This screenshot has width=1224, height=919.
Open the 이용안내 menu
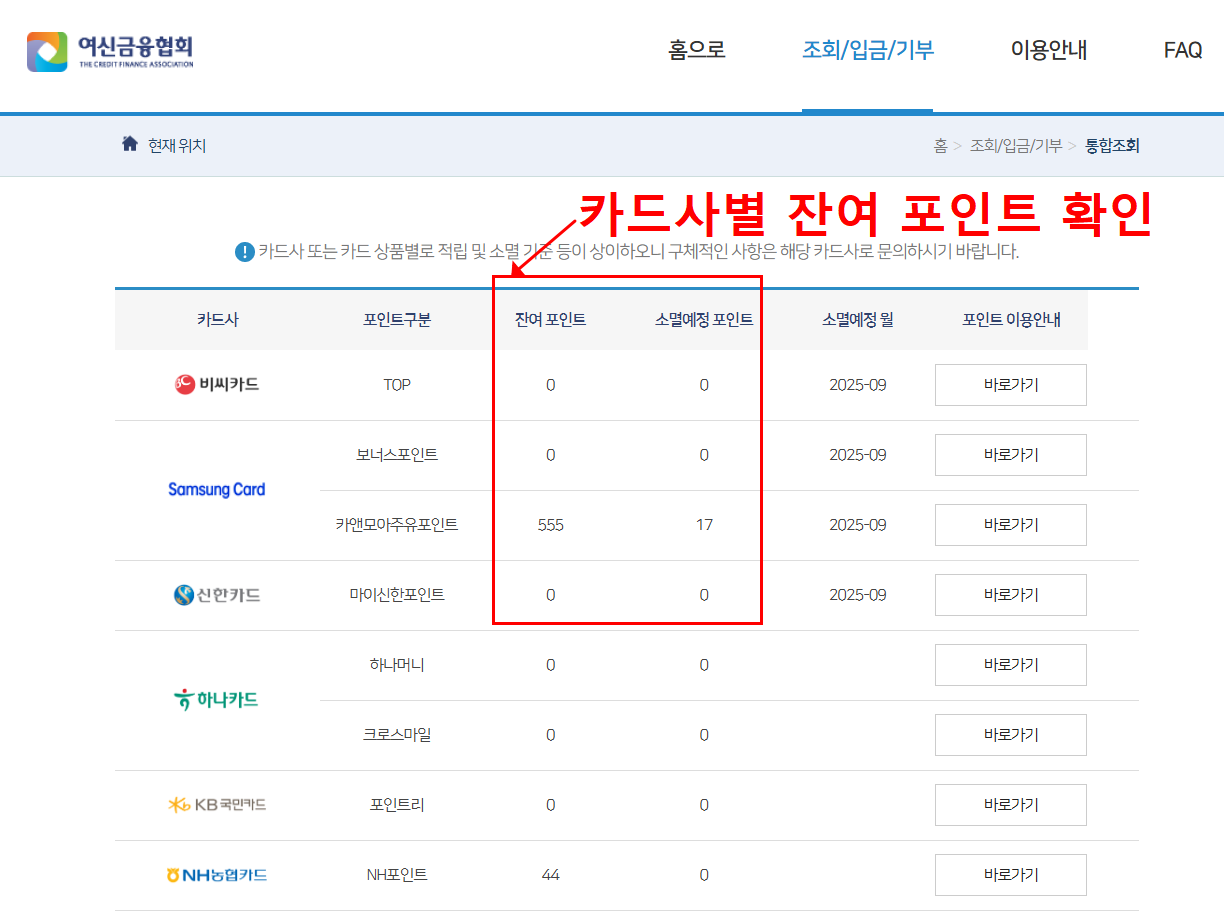point(1049,50)
